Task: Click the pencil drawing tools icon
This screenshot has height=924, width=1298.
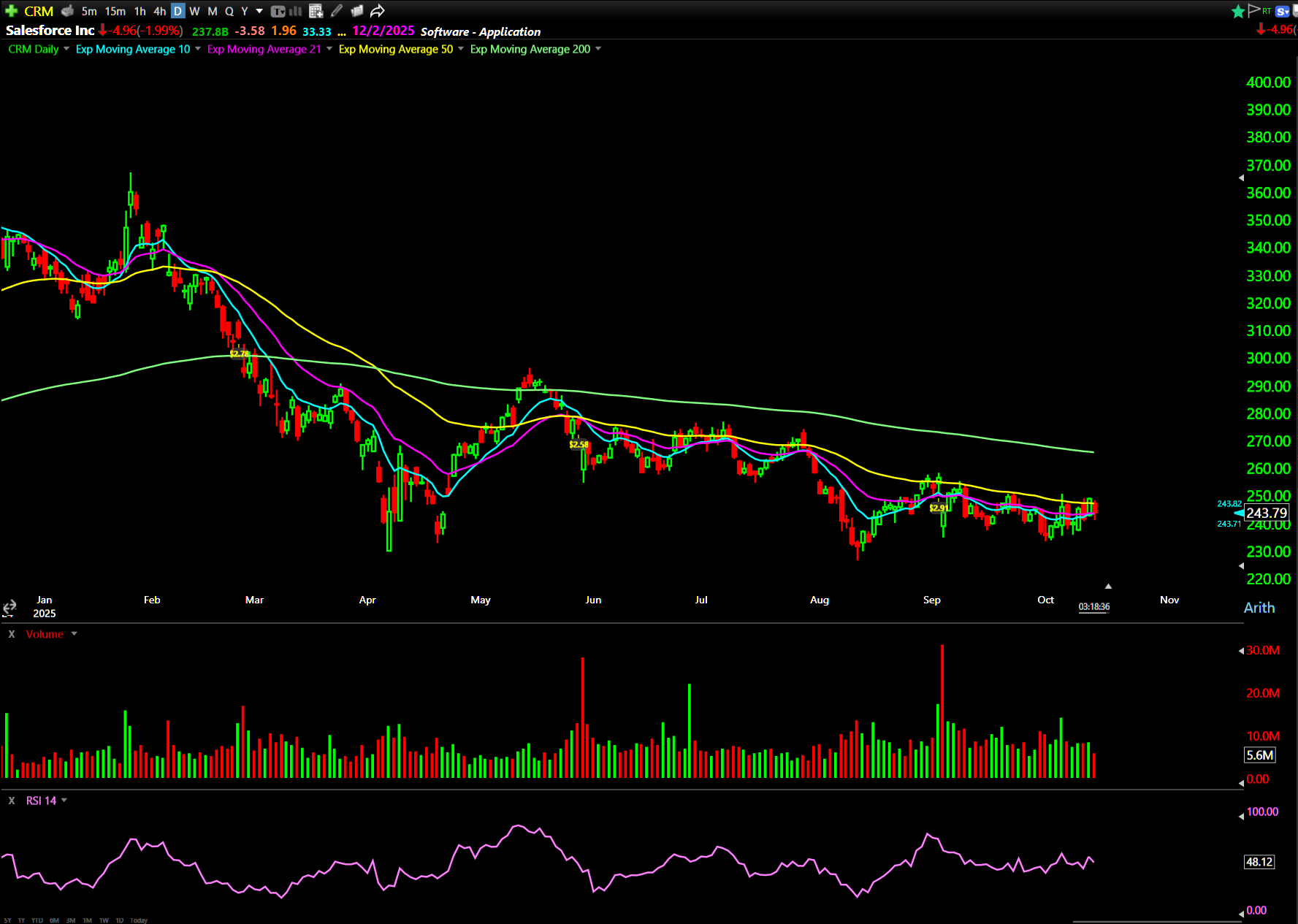Action: pos(336,11)
